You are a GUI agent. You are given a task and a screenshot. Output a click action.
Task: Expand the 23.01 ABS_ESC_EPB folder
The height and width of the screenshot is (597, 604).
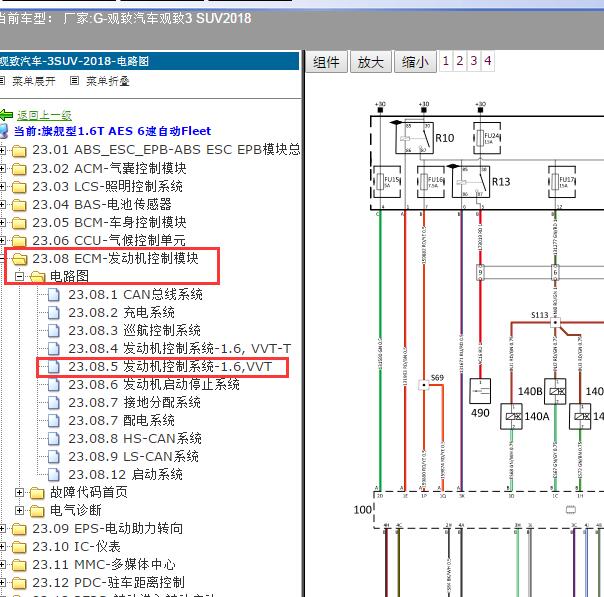point(2,151)
